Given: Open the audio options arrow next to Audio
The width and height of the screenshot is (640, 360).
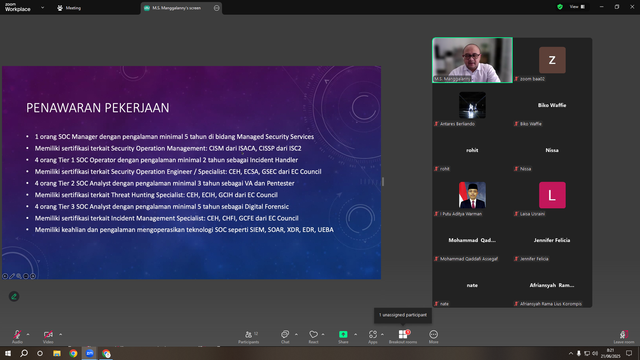Looking at the screenshot, I should tap(28, 334).
